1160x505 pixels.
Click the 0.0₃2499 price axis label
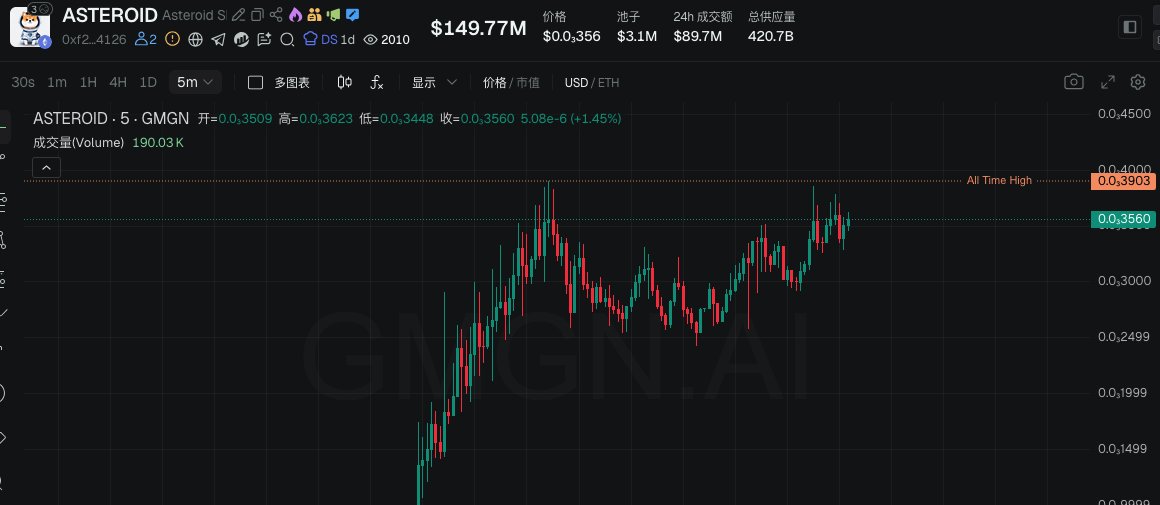pyautogui.click(x=1124, y=337)
